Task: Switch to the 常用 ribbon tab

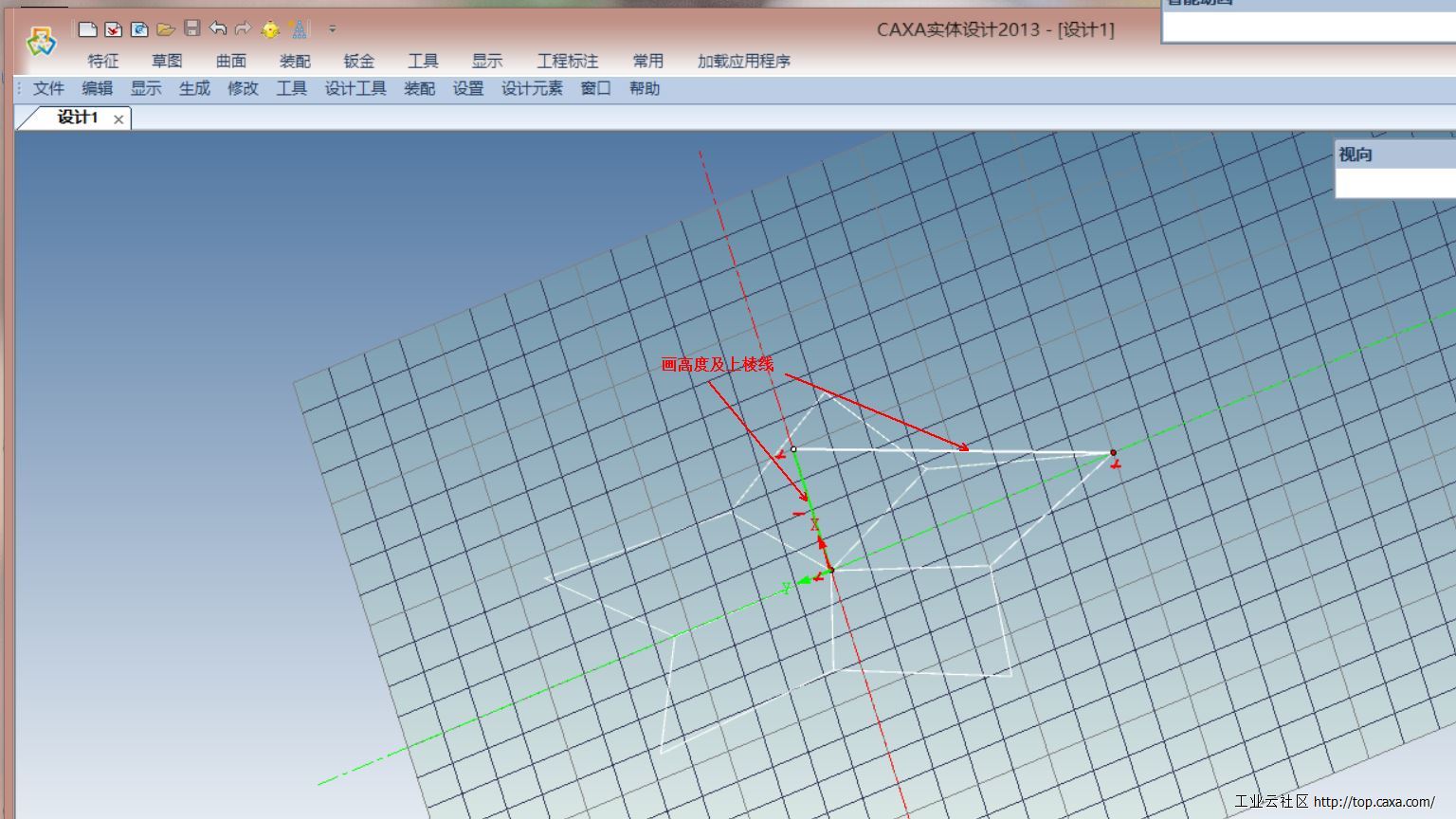Action: 648,61
